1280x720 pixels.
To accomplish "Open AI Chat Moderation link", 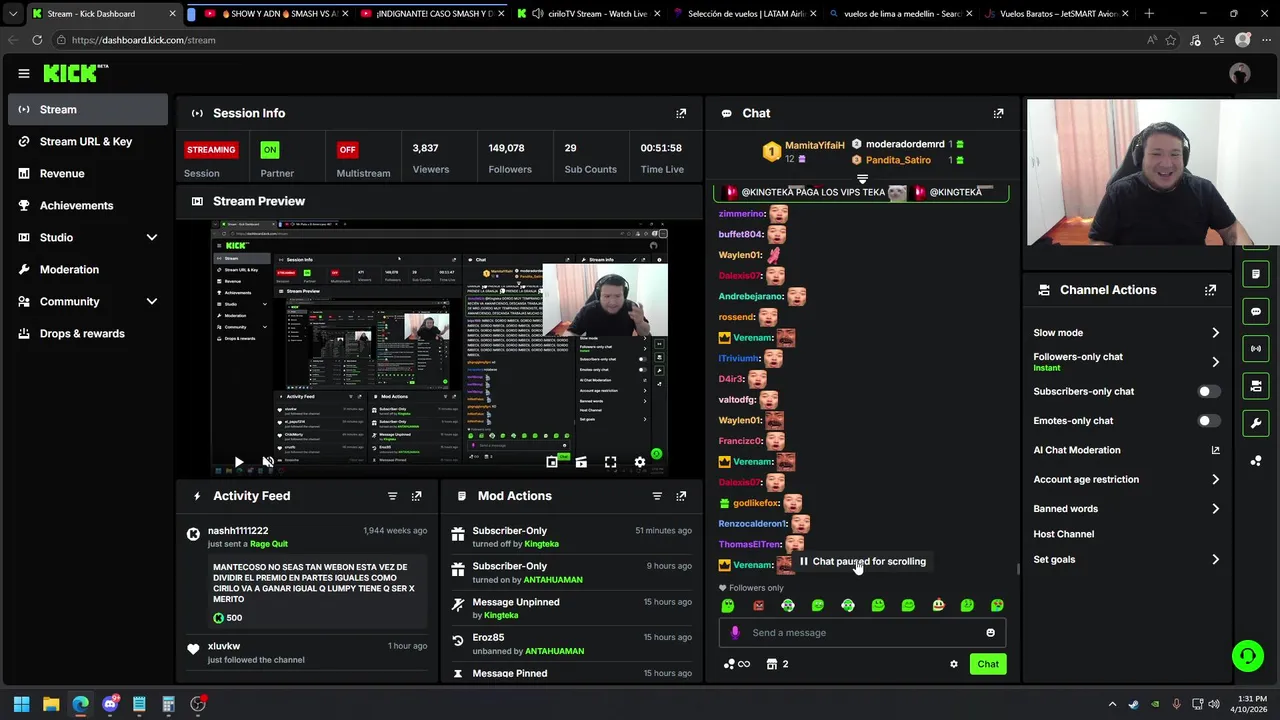I will [1126, 450].
